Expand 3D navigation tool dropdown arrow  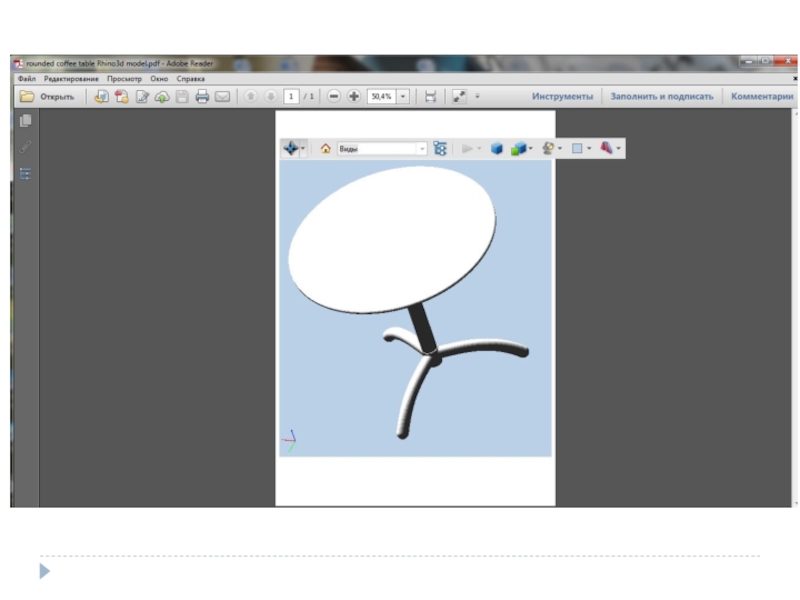pyautogui.click(x=303, y=148)
